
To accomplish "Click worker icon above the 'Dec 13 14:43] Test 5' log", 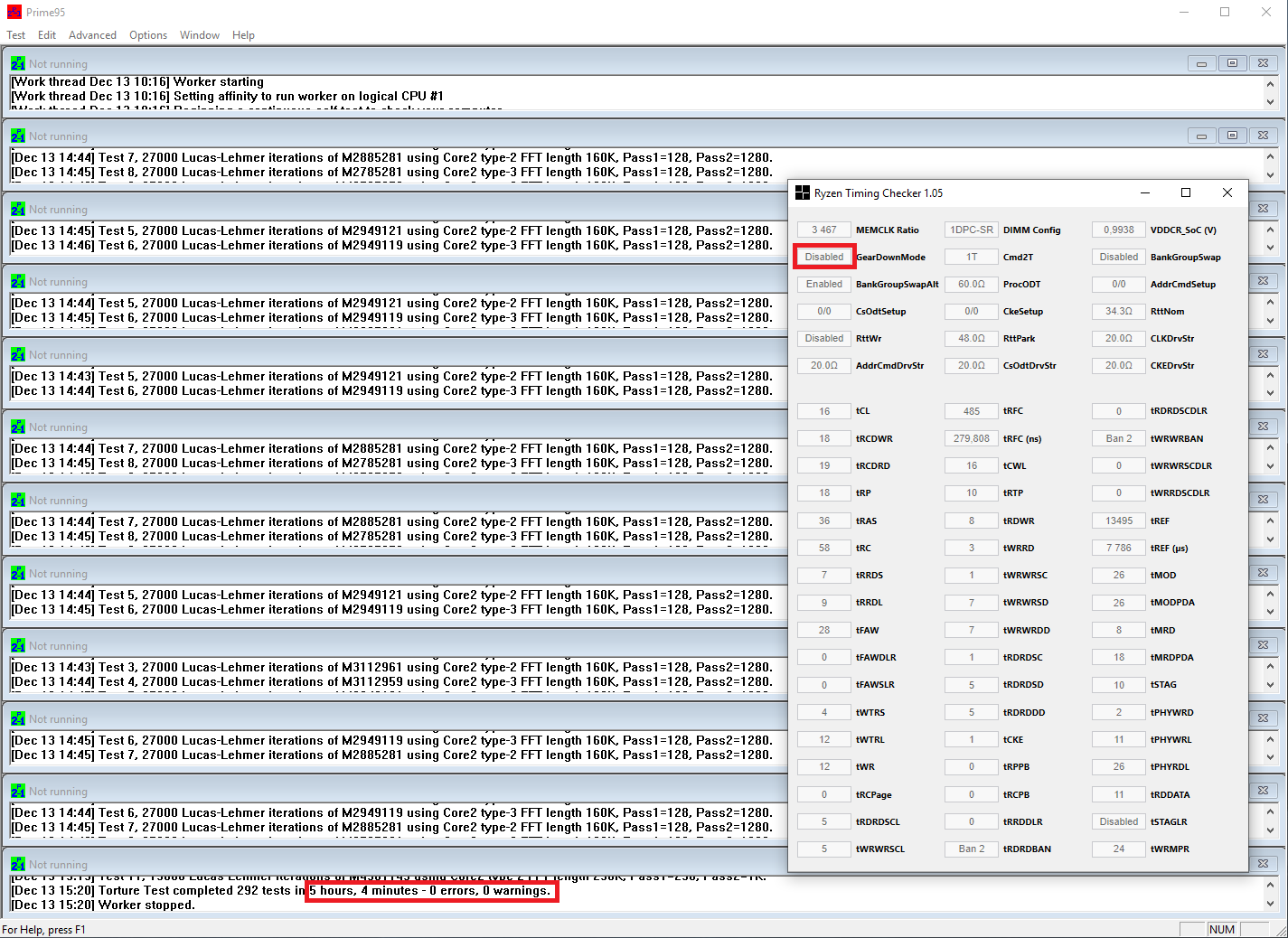I will pyautogui.click(x=18, y=354).
